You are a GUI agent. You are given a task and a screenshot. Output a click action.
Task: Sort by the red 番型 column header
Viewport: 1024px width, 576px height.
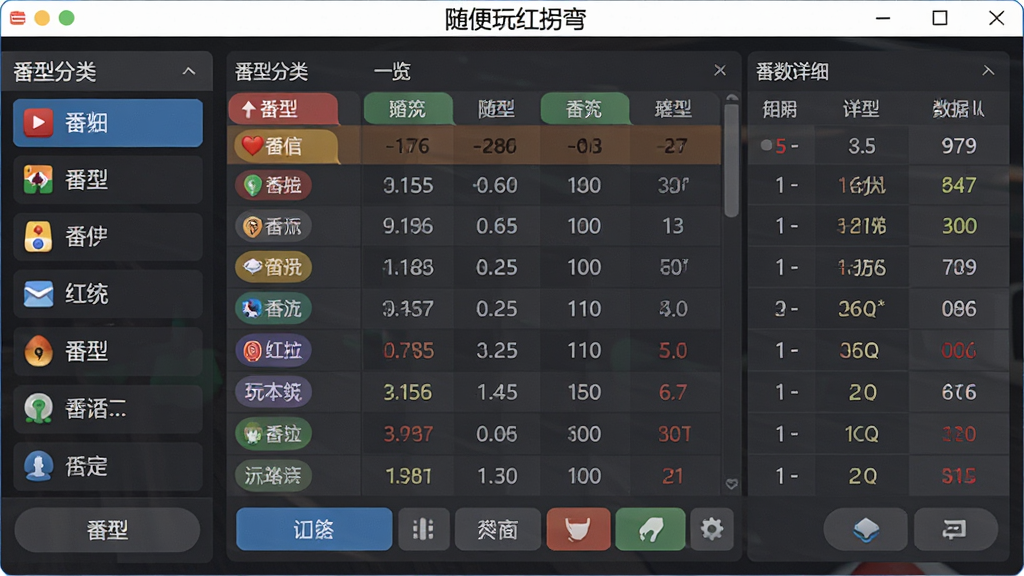pos(283,108)
